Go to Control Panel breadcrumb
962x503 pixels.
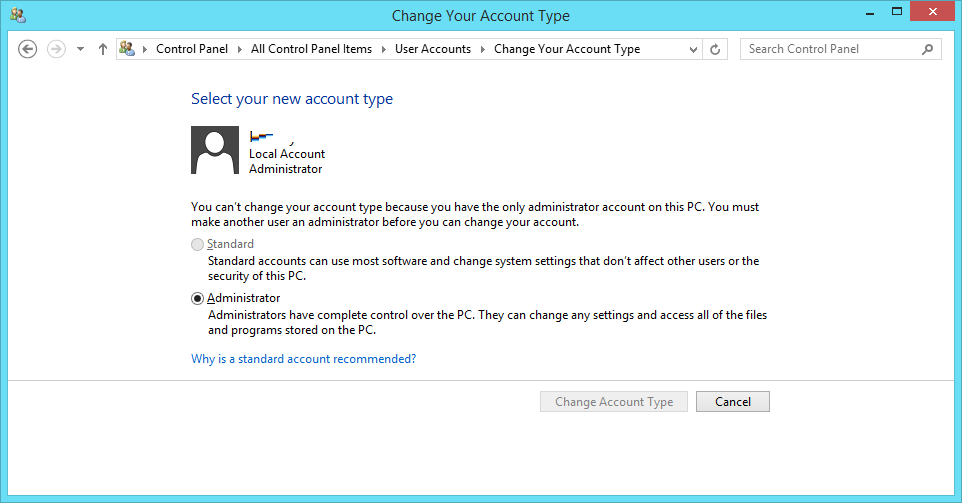tap(192, 49)
